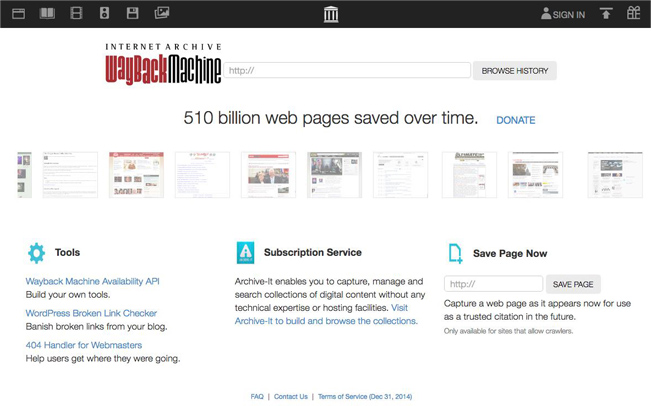
Task: Open the Software floppy disk icon
Action: (x=132, y=13)
